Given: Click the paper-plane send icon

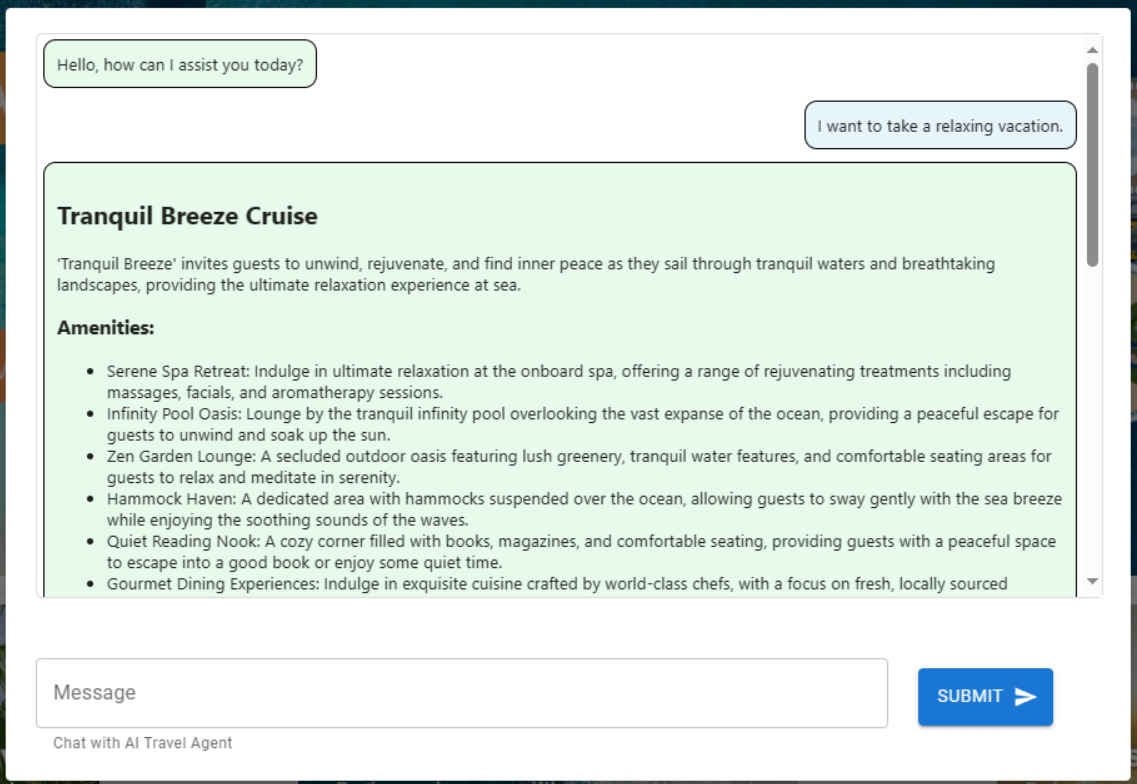Looking at the screenshot, I should 1025,696.
